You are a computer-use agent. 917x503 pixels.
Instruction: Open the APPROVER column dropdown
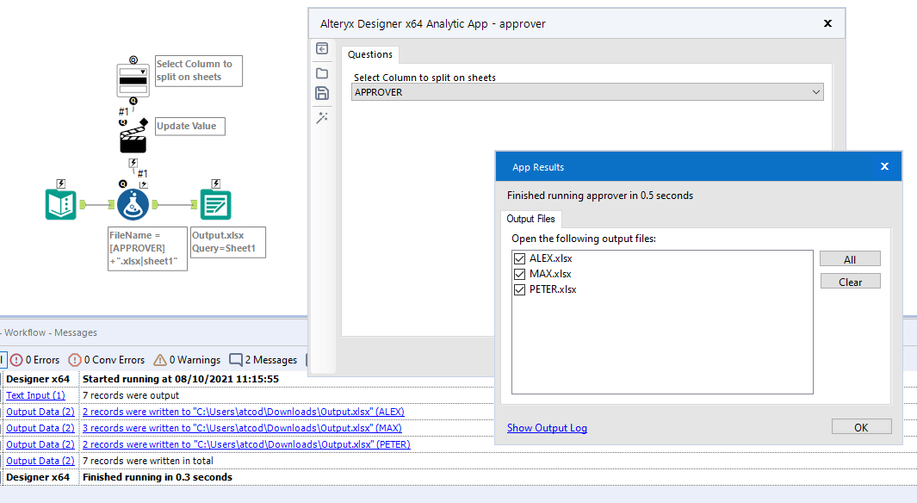[587, 92]
